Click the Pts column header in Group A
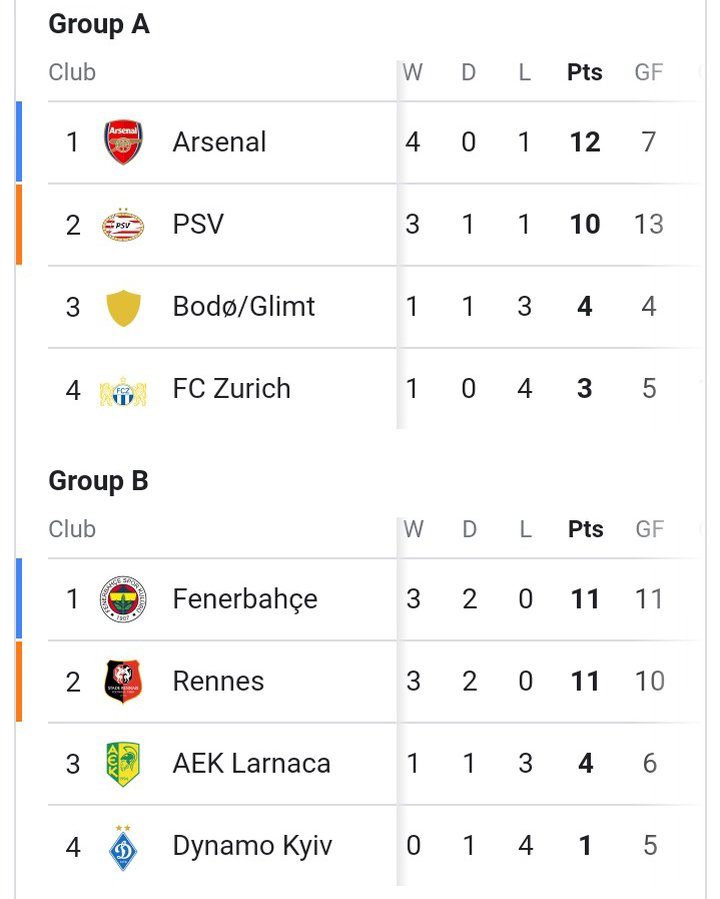 pyautogui.click(x=585, y=72)
